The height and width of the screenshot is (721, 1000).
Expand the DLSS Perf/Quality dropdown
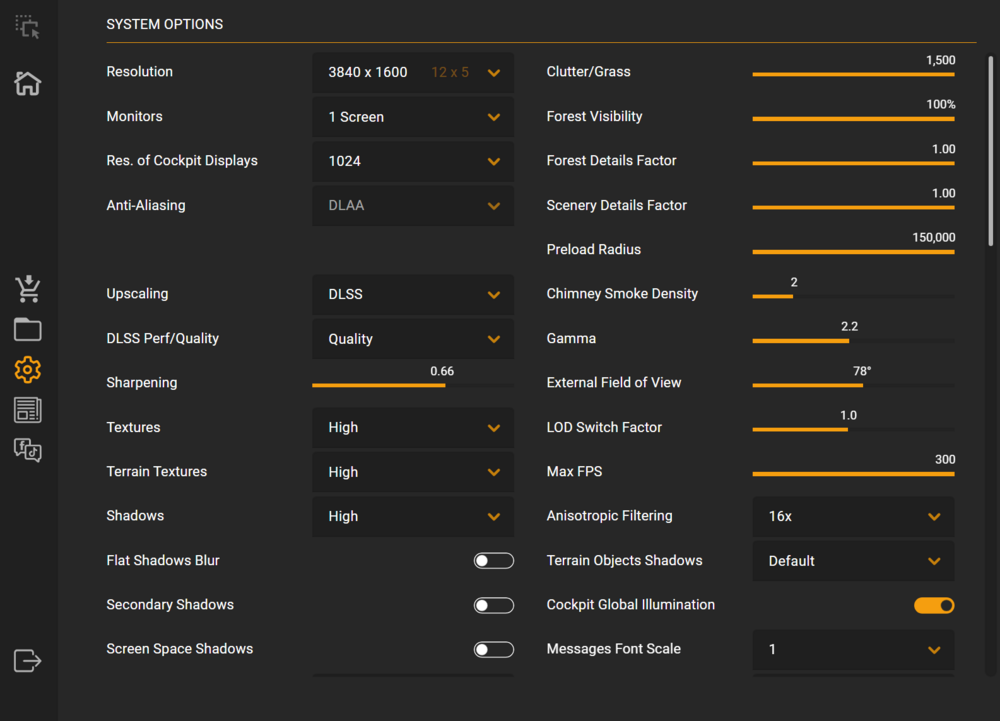click(413, 339)
